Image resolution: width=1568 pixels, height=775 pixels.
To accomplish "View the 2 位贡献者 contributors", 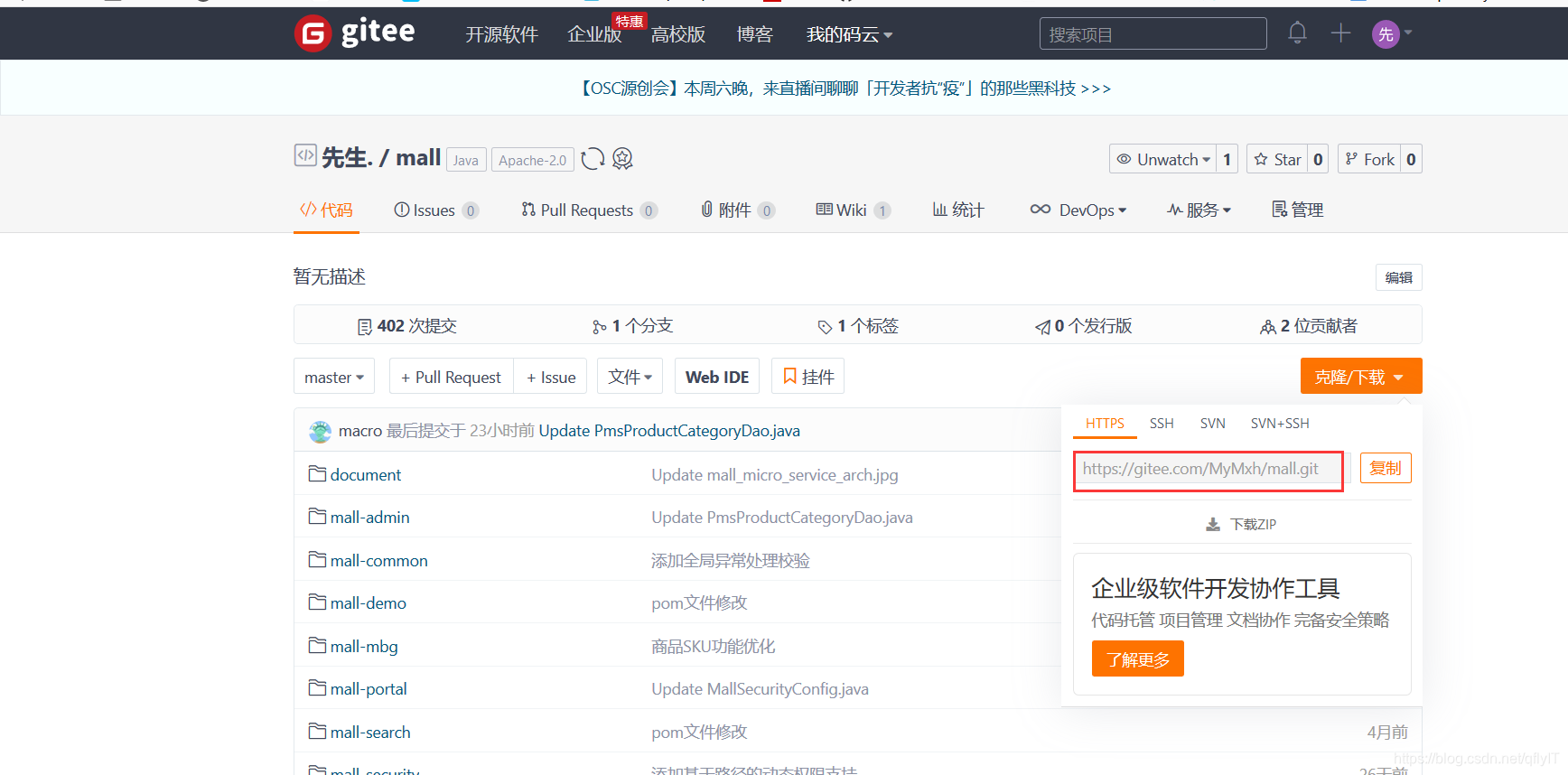I will point(1309,326).
